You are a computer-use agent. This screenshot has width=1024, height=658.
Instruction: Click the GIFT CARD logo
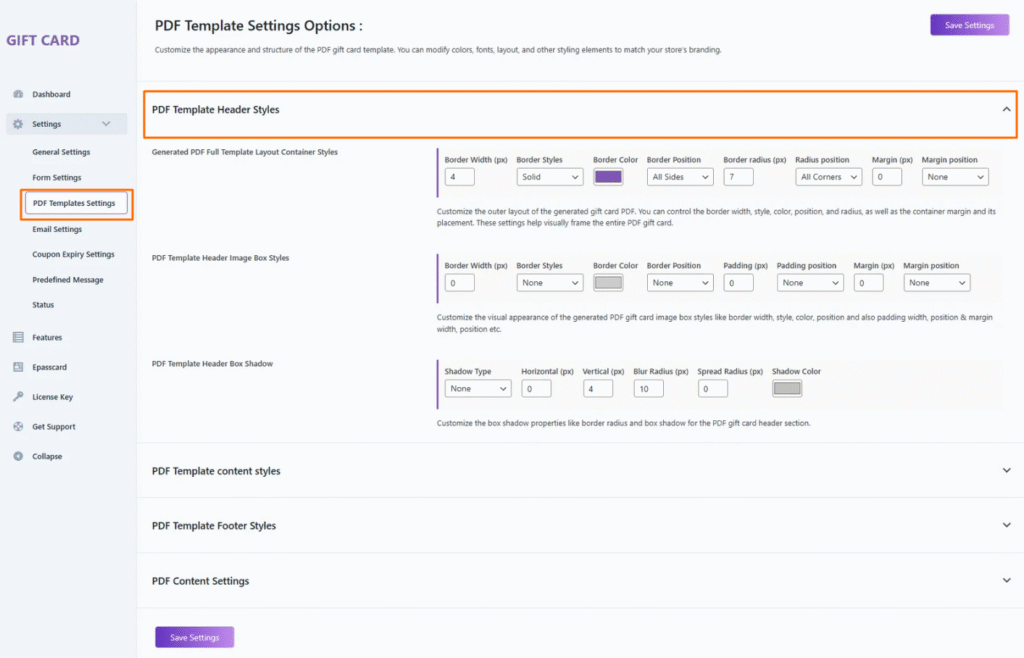(x=43, y=41)
